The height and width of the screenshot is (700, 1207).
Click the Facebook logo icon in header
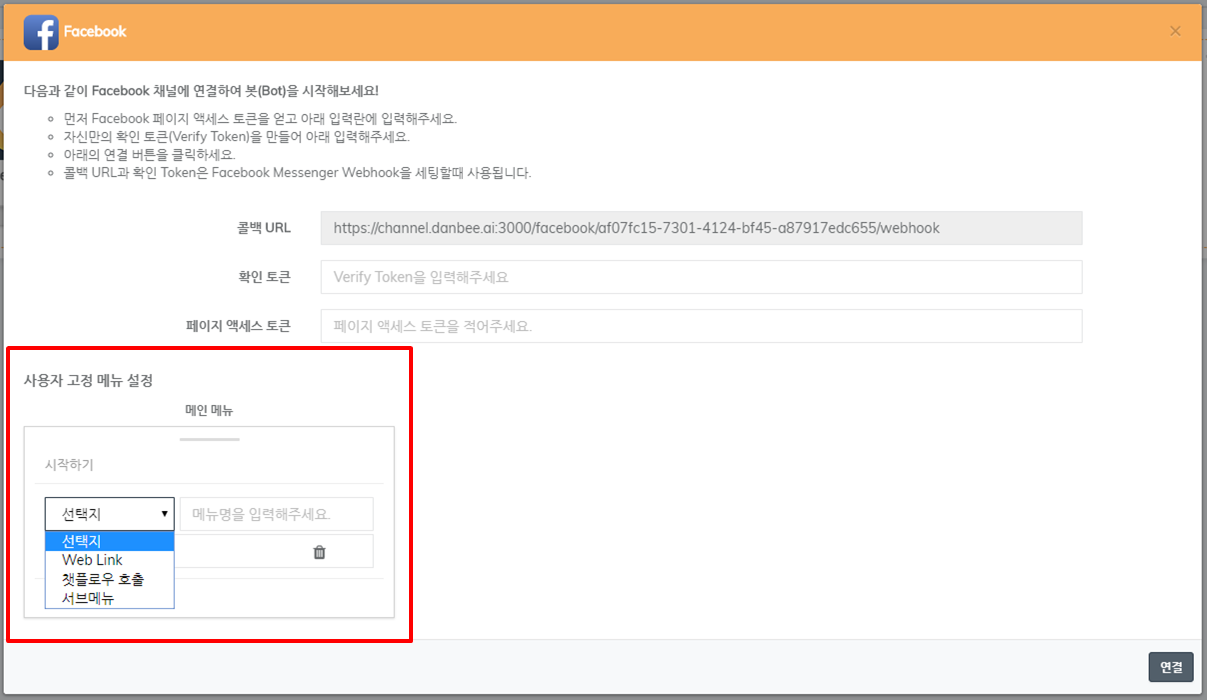(x=41, y=32)
